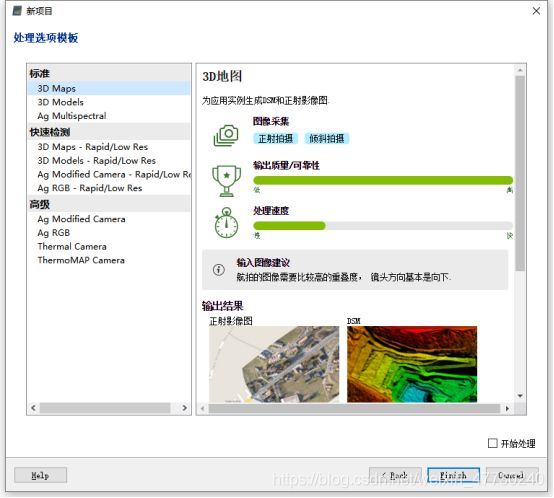Click Finish to create the project
The width and height of the screenshot is (554, 498).
(453, 475)
